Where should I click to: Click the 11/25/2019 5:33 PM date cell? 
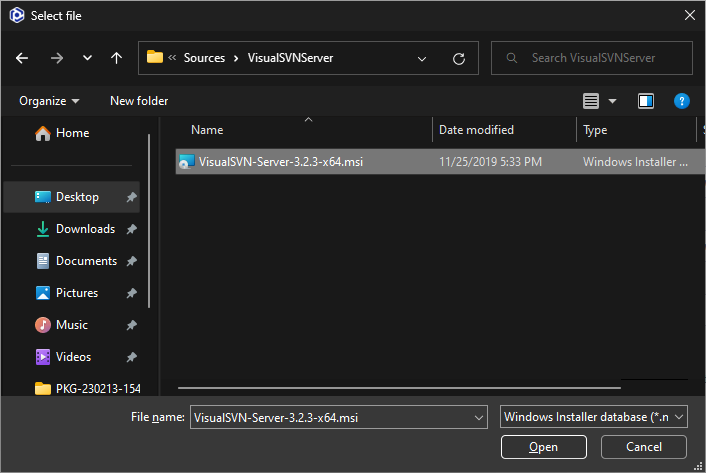click(x=490, y=162)
